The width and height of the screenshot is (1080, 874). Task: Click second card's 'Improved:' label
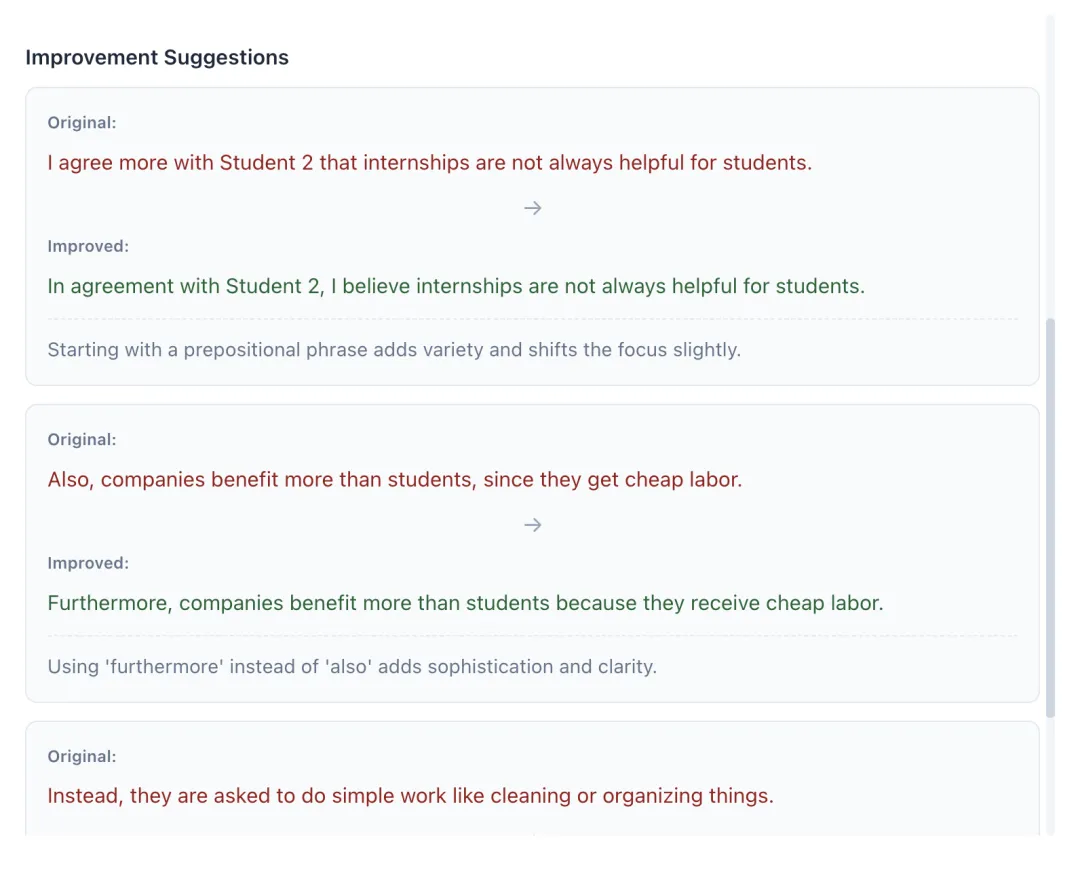point(88,563)
